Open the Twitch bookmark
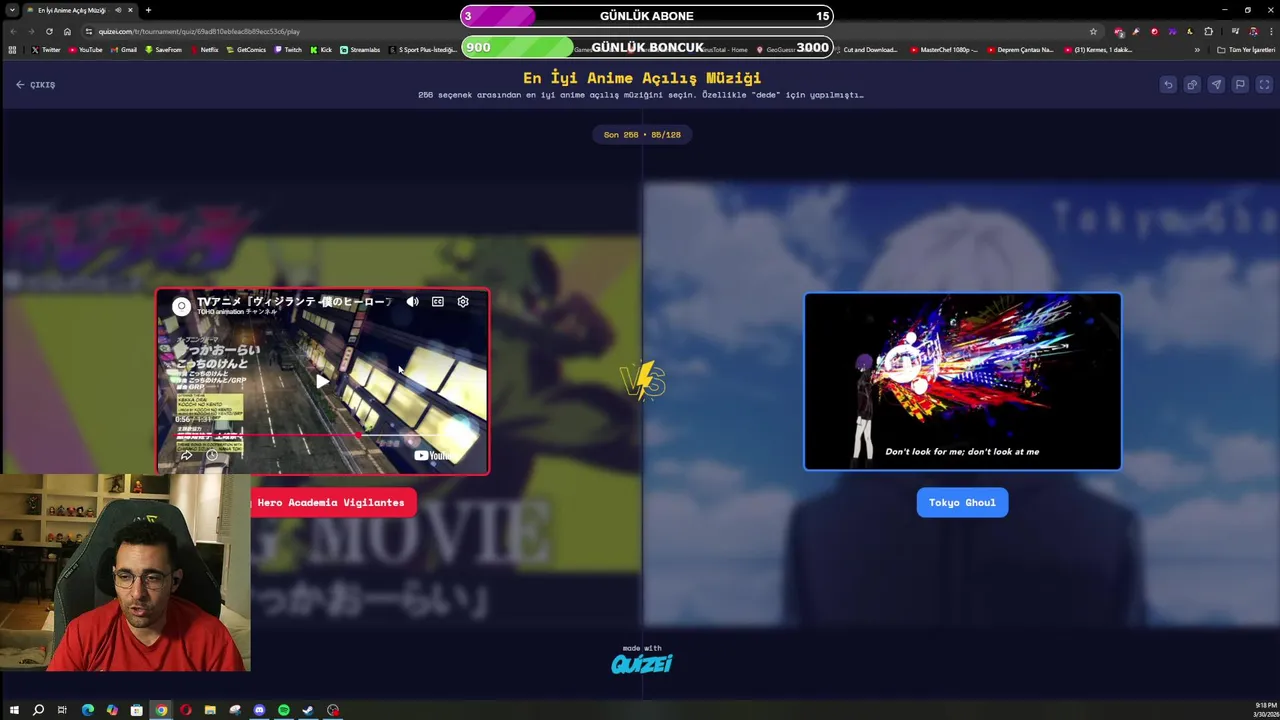 tap(288, 49)
